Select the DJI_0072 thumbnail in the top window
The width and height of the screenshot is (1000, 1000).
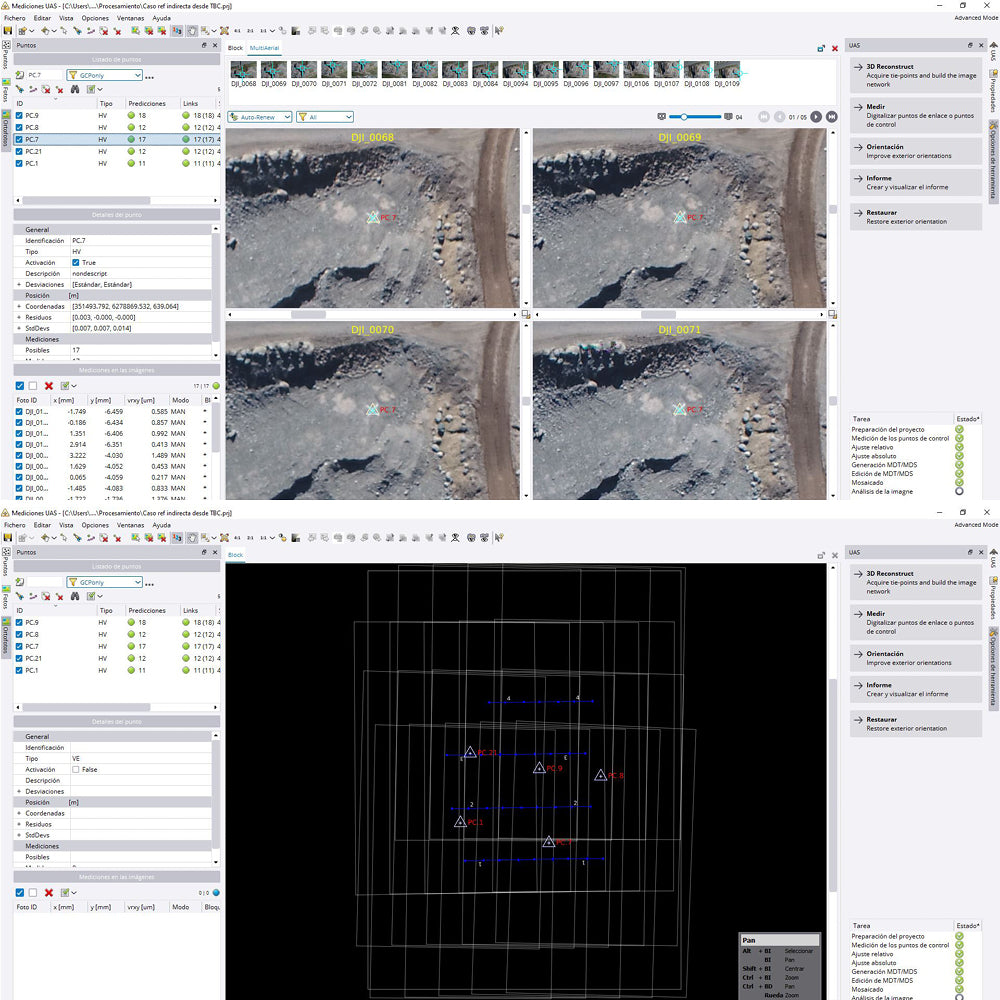pos(364,74)
